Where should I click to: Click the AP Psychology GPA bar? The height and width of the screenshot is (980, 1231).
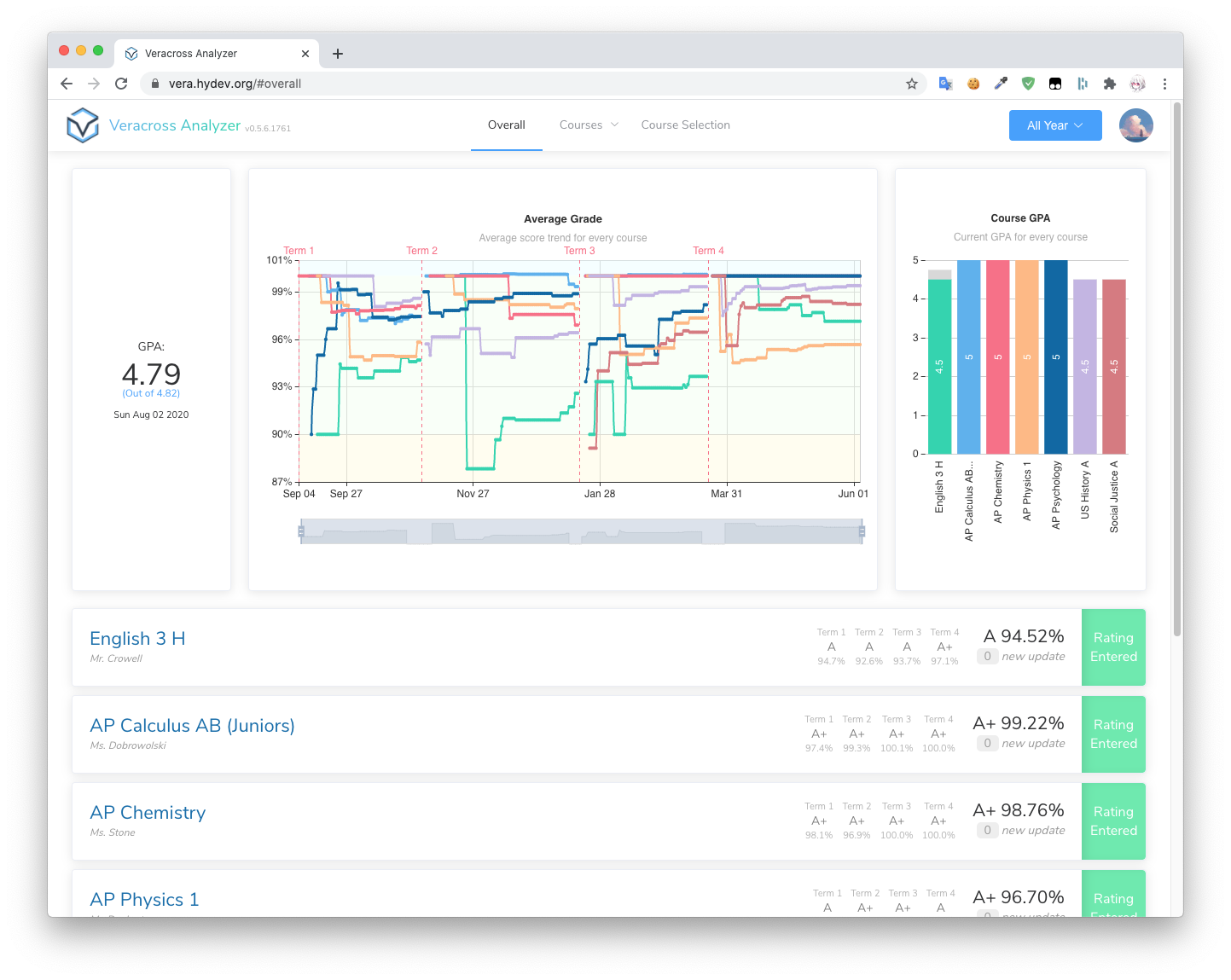(1056, 357)
